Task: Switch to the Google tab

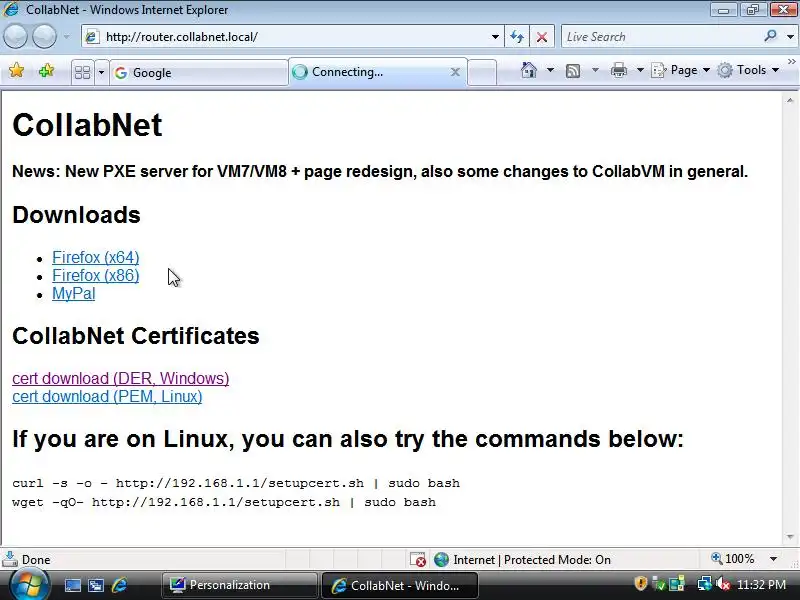Action: [199, 72]
